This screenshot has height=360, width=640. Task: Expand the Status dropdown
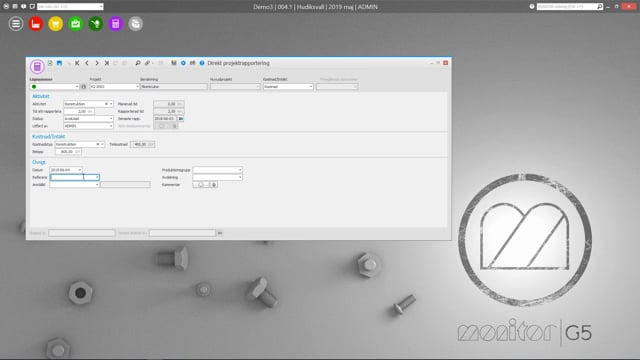111,119
